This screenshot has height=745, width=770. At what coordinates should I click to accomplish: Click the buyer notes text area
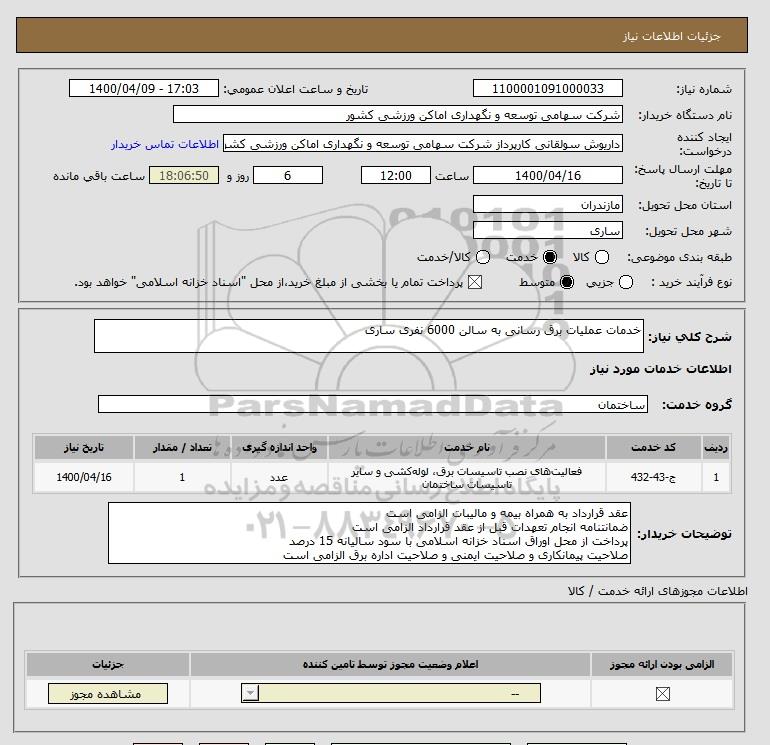click(x=369, y=533)
